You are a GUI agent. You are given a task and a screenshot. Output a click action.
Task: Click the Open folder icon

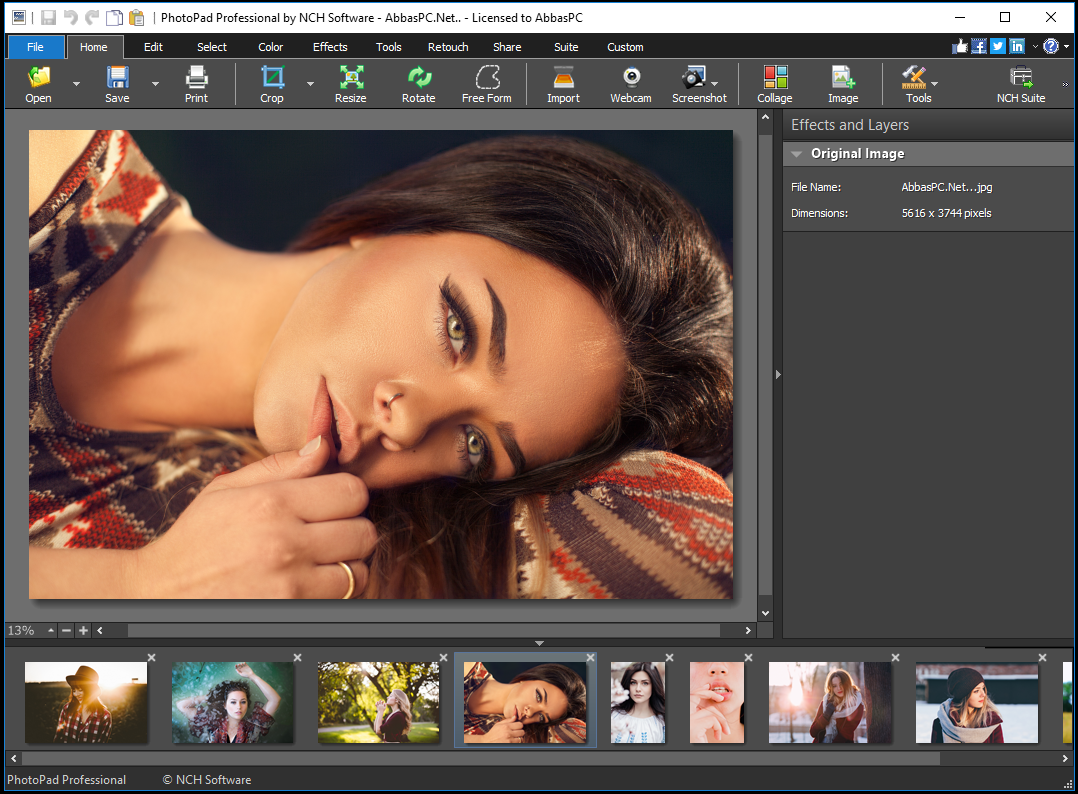(x=39, y=77)
